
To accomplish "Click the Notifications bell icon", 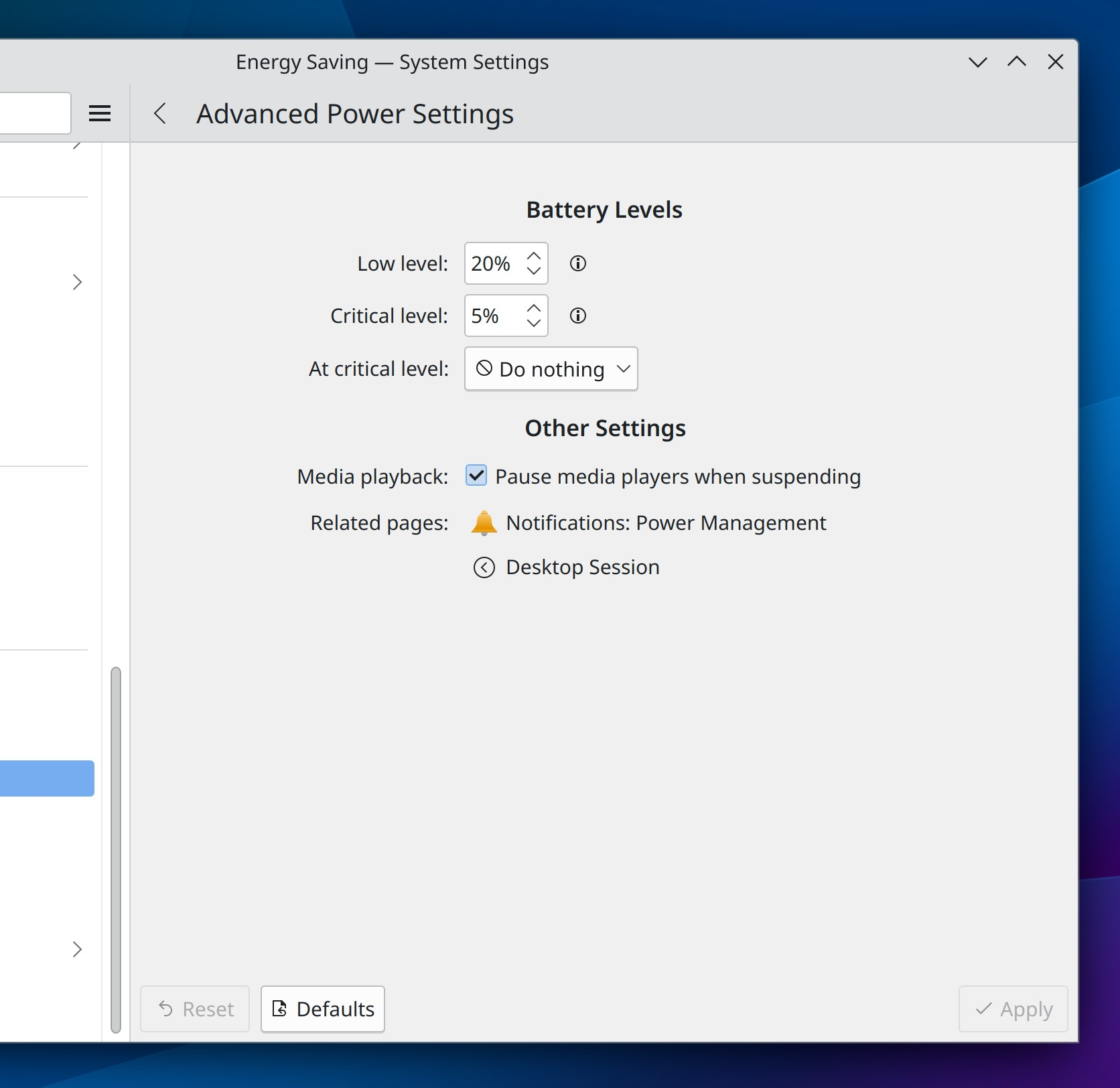I will [484, 523].
